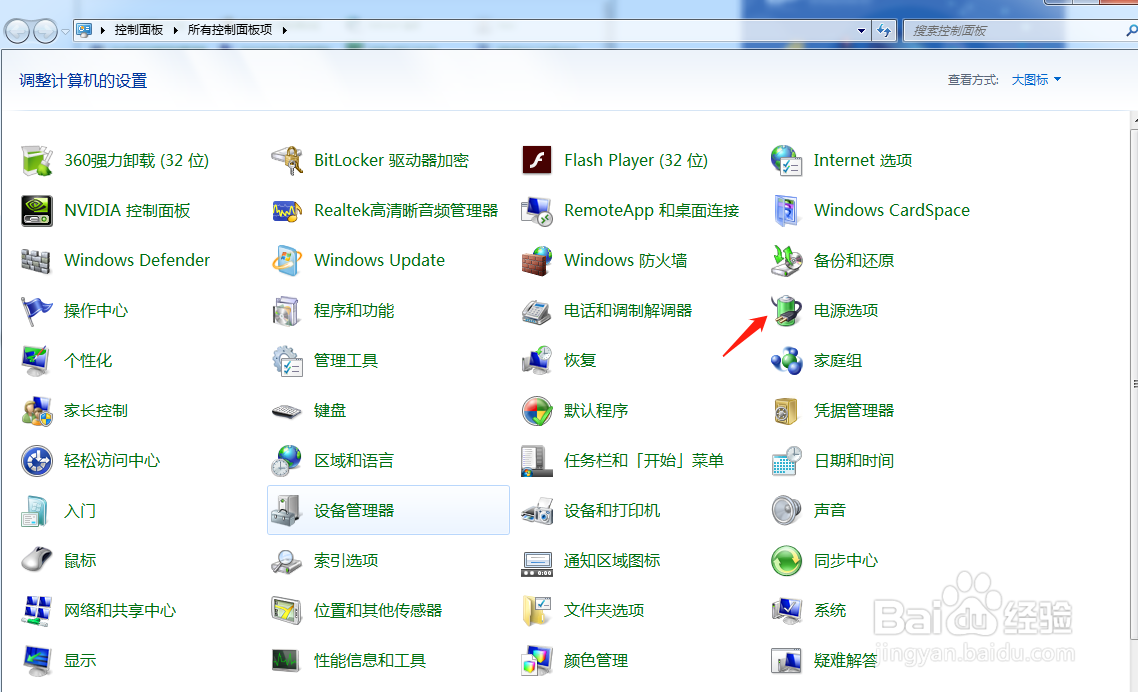Image resolution: width=1138 pixels, height=692 pixels.
Task: Open 颜色管理
Action: [596, 661]
